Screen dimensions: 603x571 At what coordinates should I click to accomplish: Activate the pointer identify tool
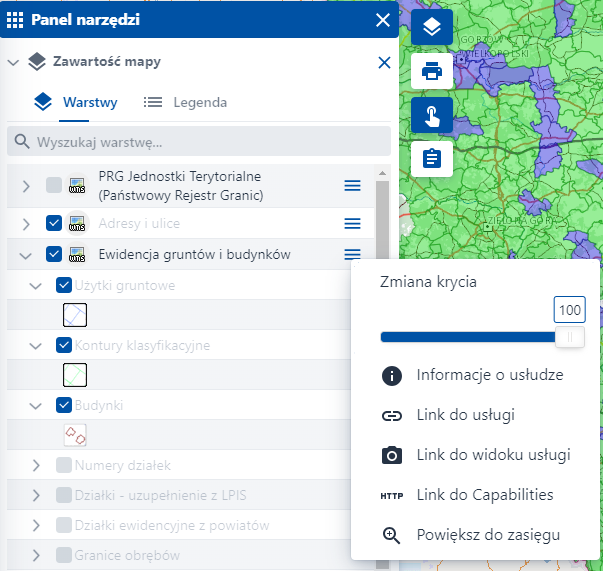point(432,115)
